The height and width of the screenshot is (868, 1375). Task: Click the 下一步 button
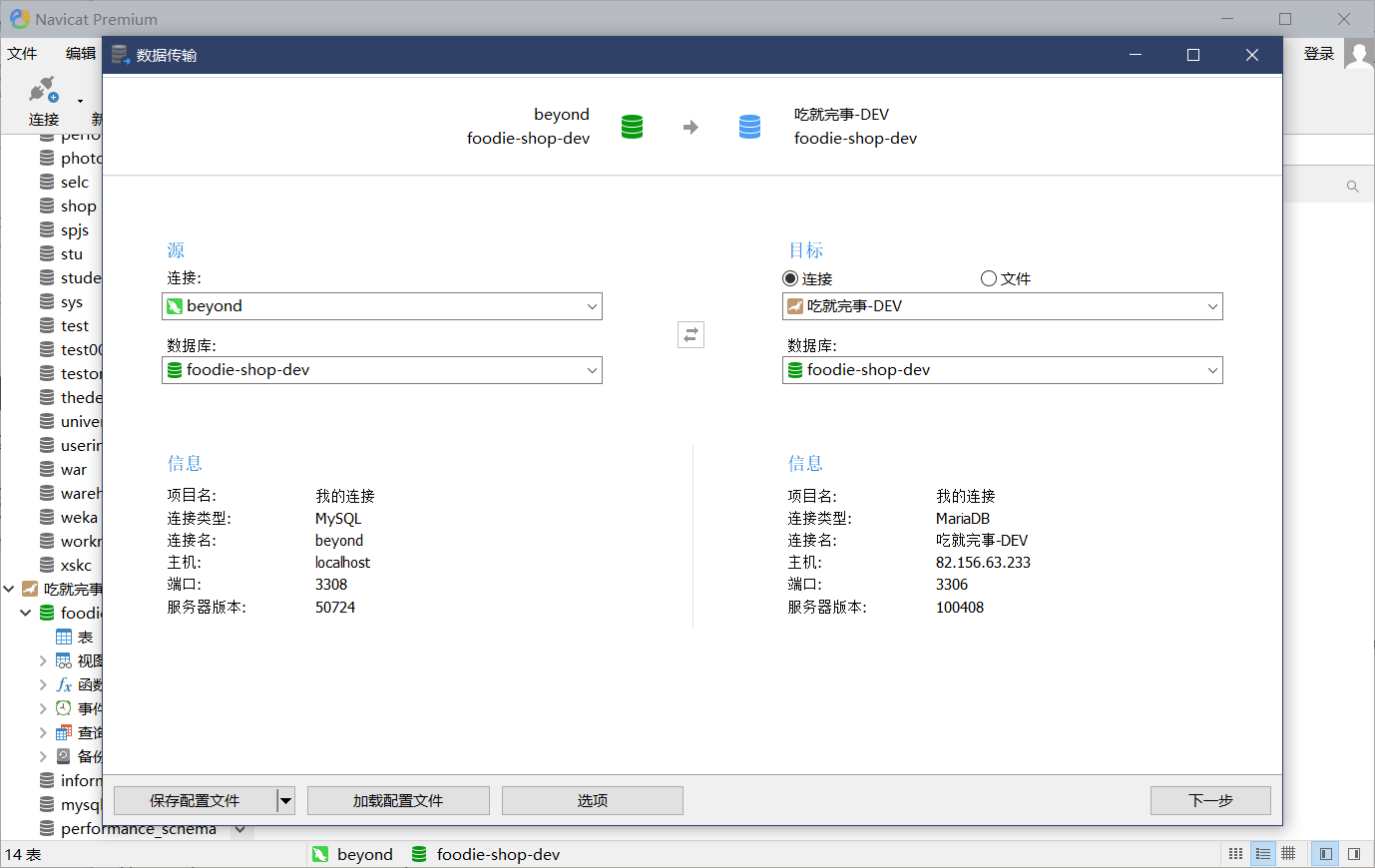coord(1210,800)
